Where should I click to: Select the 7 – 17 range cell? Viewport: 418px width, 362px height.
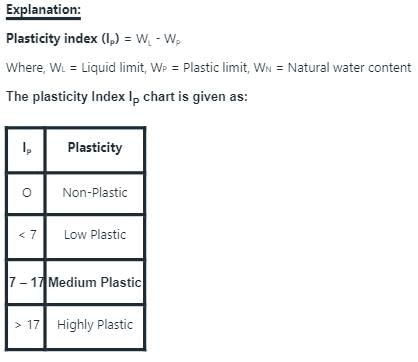tap(26, 283)
